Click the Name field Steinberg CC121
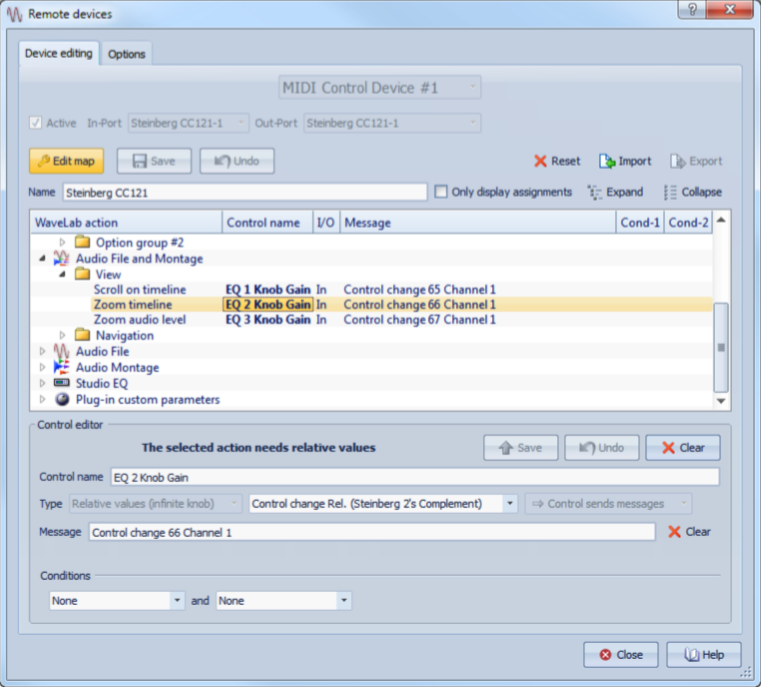761x687 pixels. [x=245, y=193]
